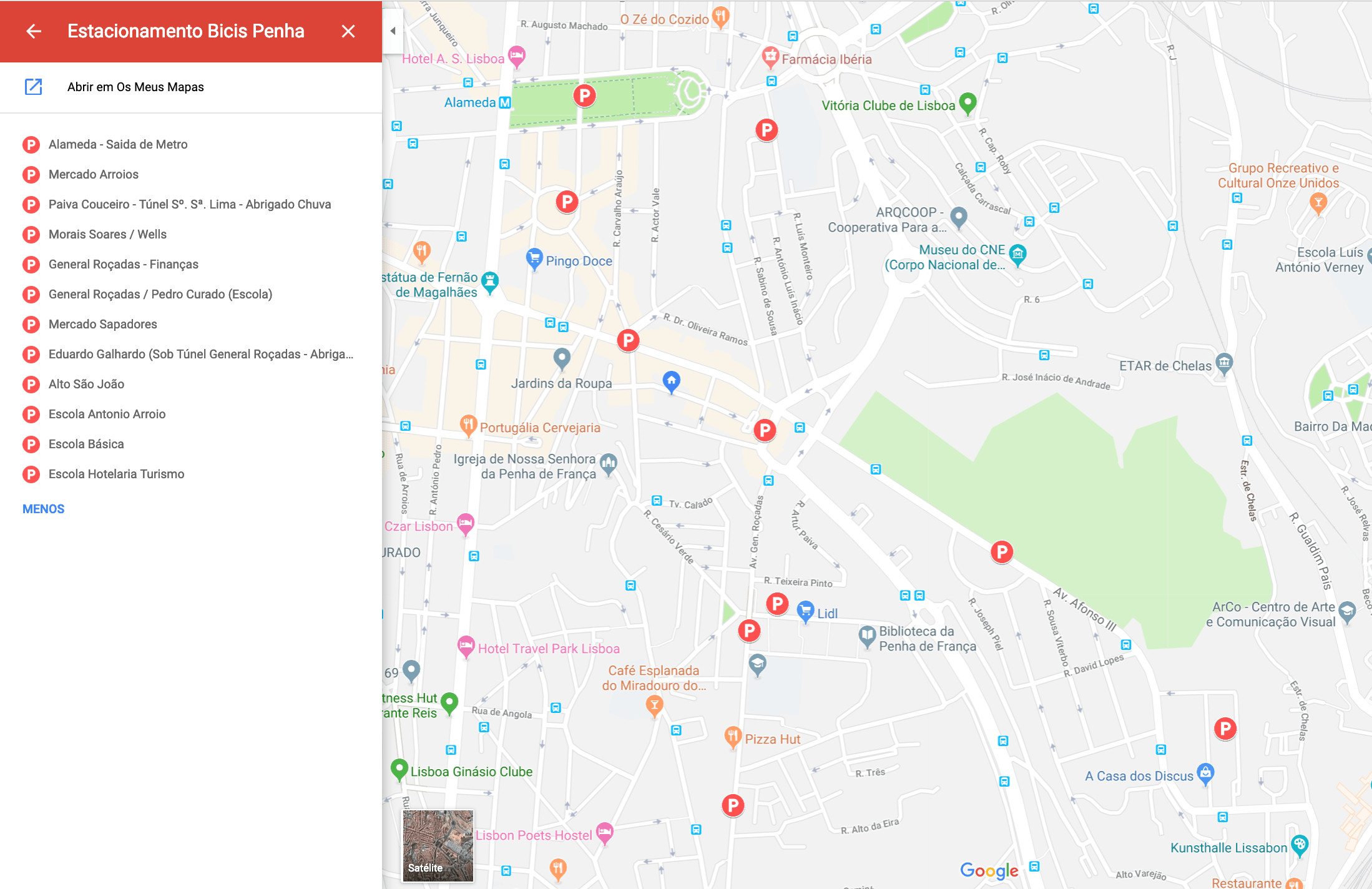1372x889 pixels.
Task: Click parking marker on R. Dr. Oliveira Ramos
Action: tap(629, 340)
